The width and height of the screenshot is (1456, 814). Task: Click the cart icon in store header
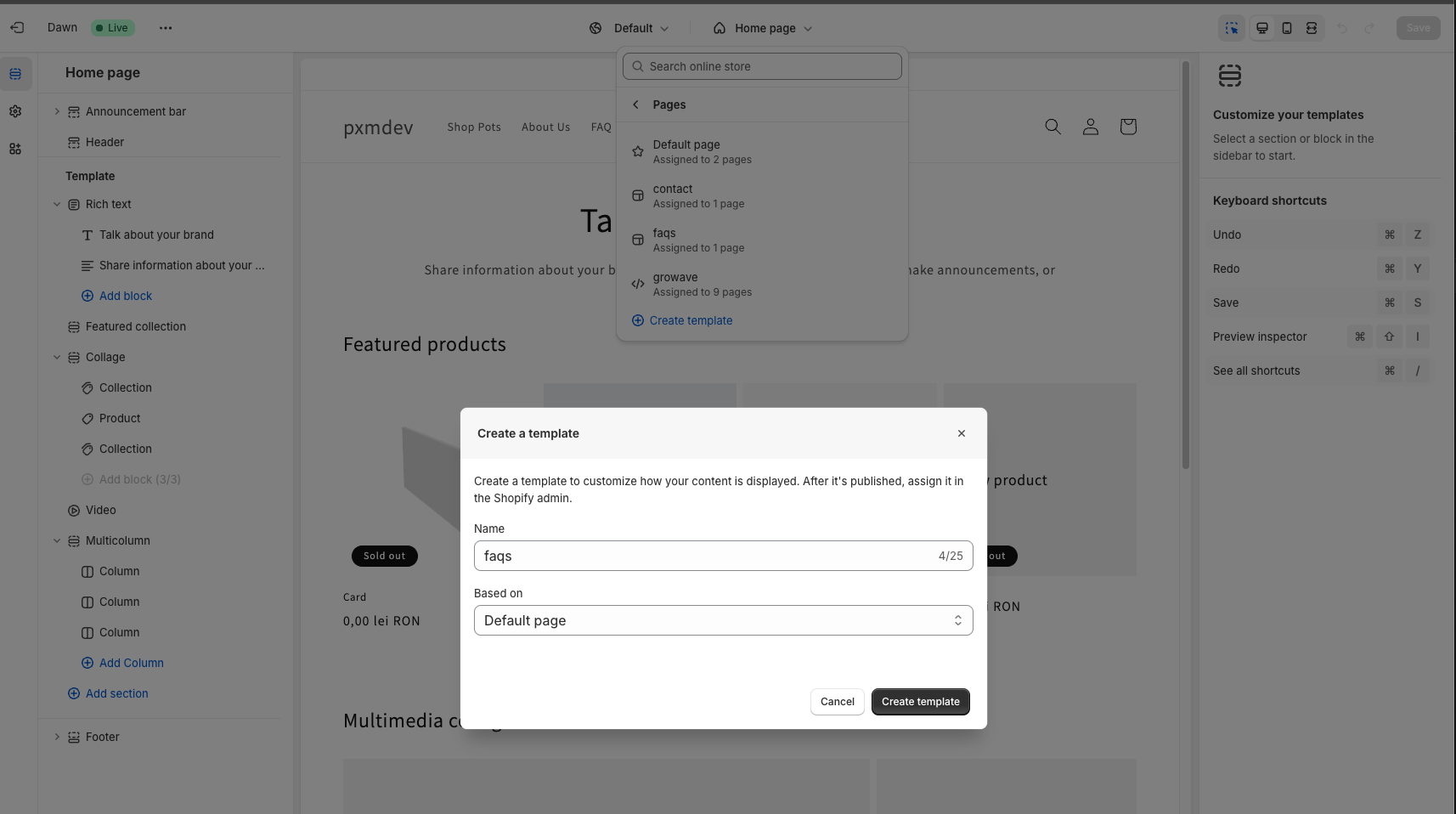click(x=1128, y=127)
